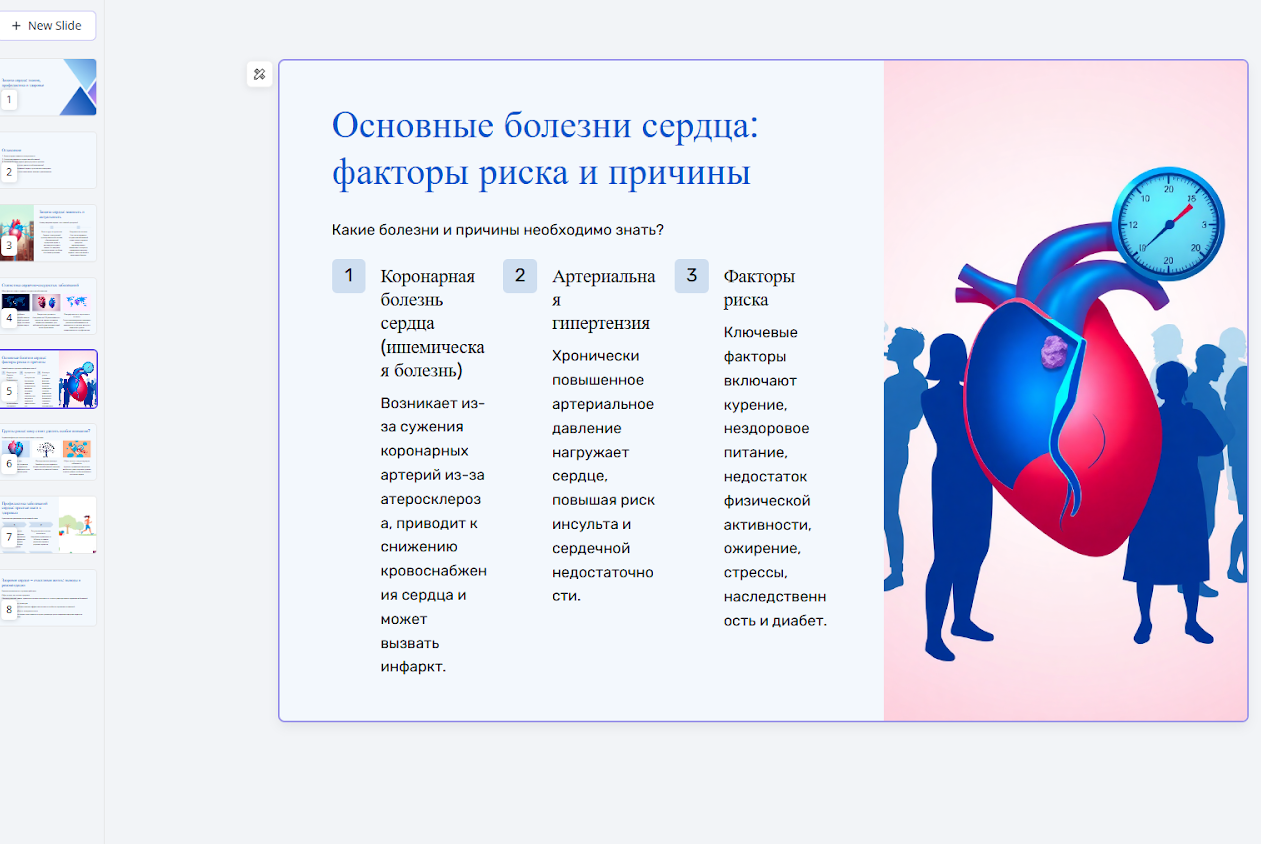Open slide 2 thumbnail in the sidebar
Screen dimensions: 1261x844
point(48,160)
